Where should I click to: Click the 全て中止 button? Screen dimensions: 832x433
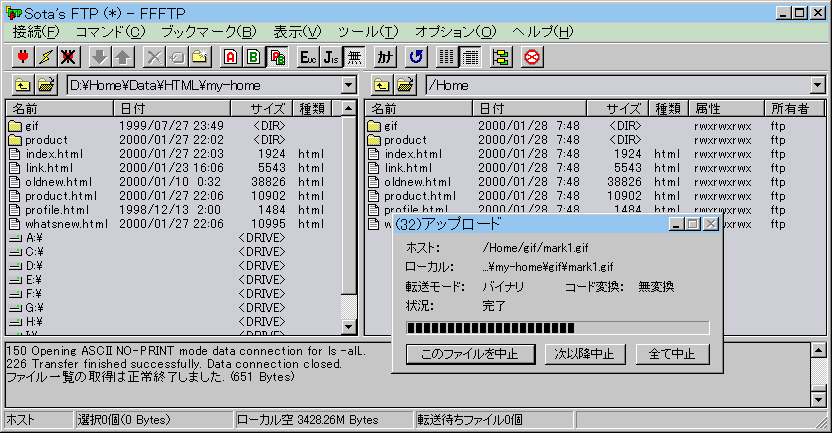[672, 354]
